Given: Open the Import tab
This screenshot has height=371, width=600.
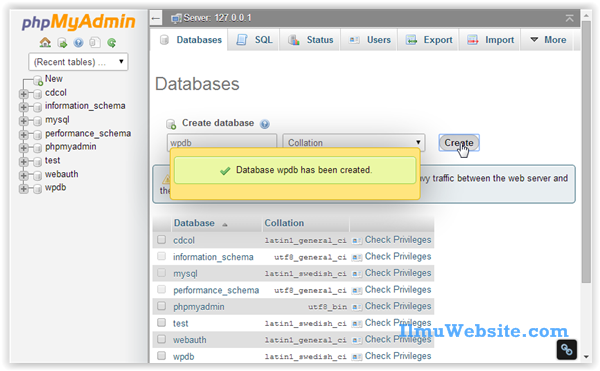Looking at the screenshot, I should pos(490,40).
